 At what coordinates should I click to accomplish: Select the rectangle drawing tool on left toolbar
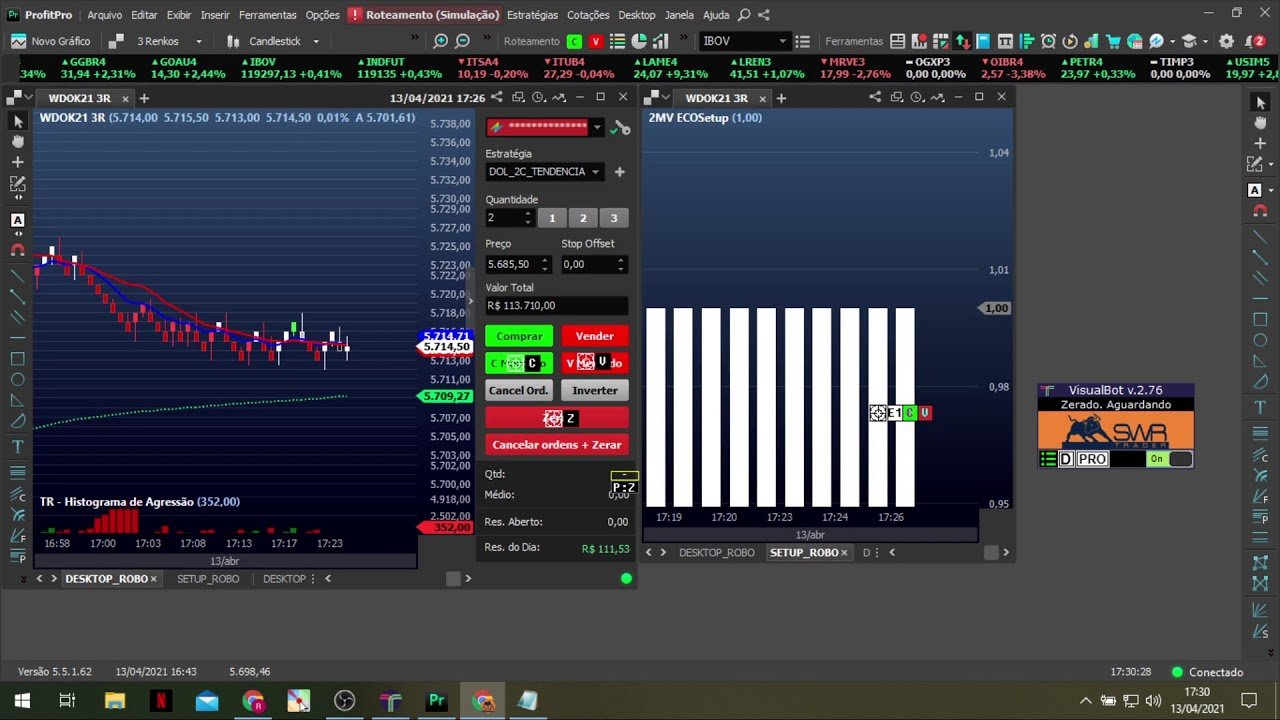(18, 358)
